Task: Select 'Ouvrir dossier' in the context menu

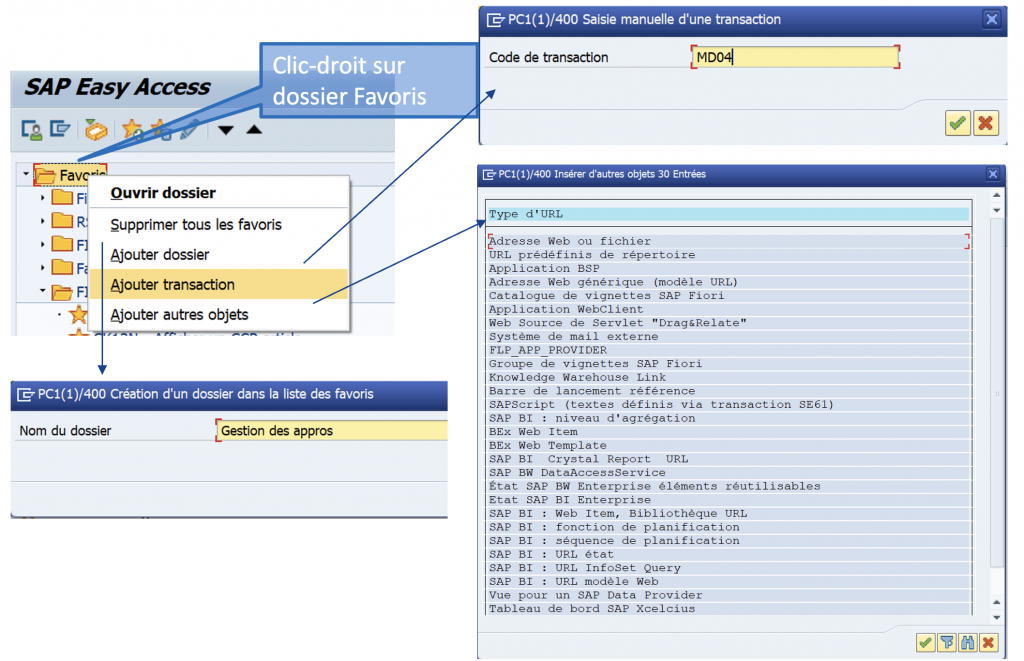Action: tap(162, 193)
